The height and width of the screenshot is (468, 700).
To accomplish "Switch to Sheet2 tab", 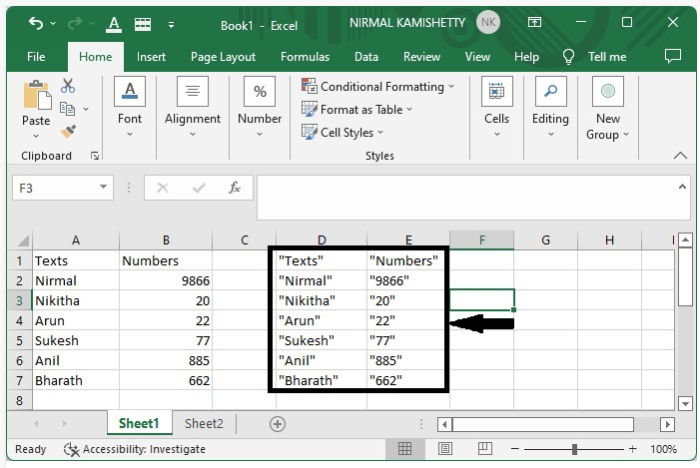I will [x=204, y=423].
